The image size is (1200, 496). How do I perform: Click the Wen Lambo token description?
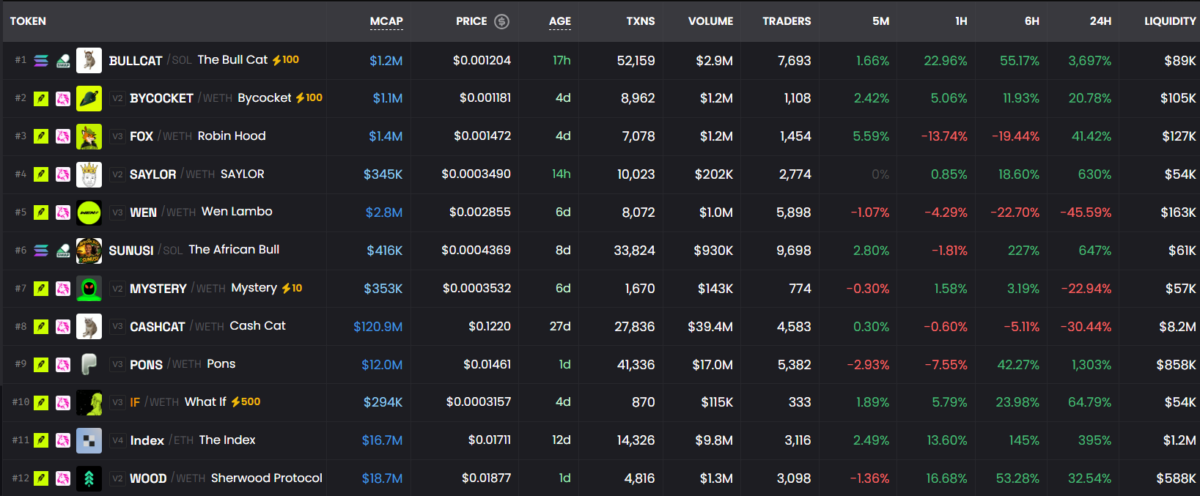[237, 212]
